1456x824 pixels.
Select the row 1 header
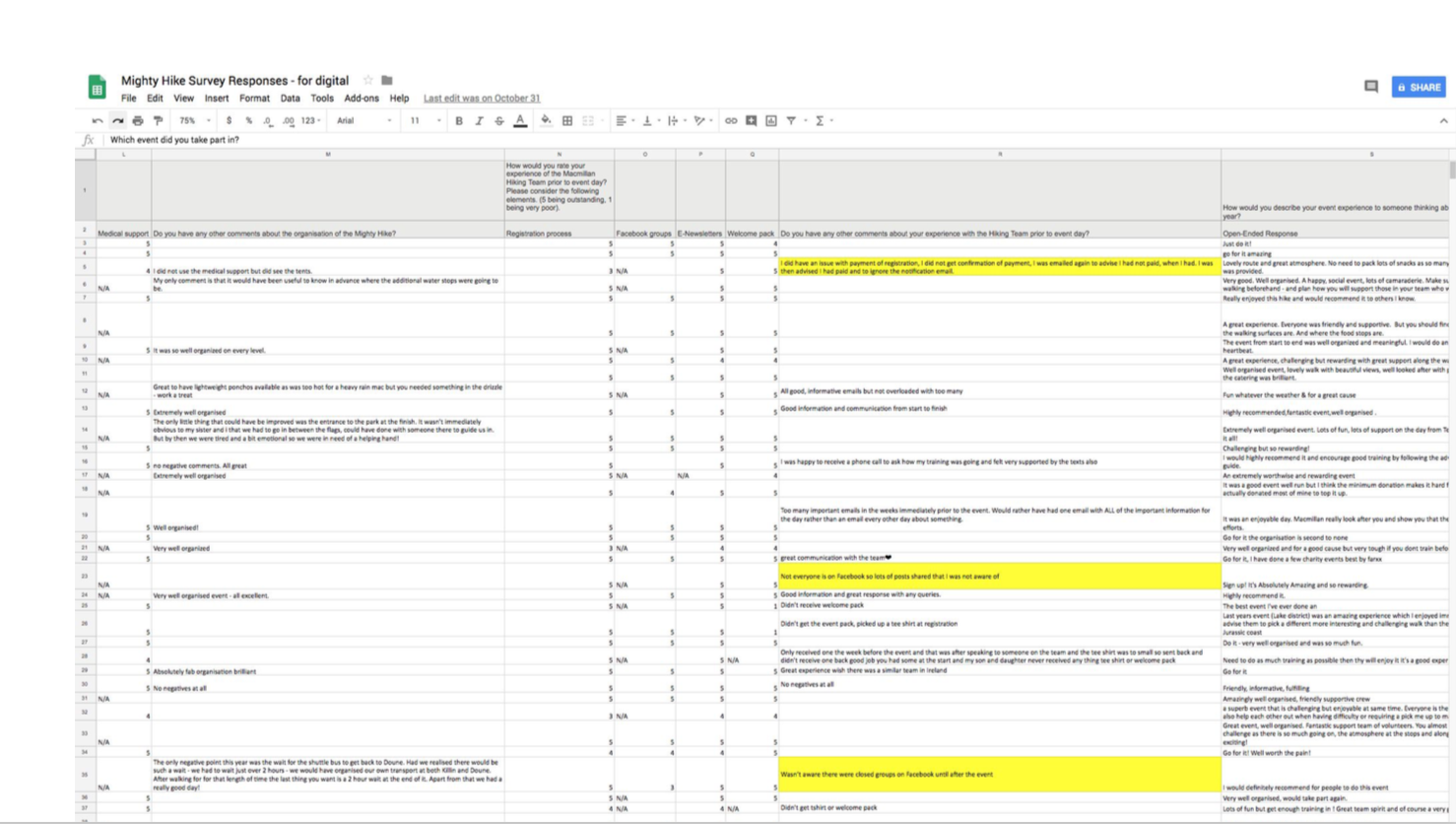tap(84, 189)
